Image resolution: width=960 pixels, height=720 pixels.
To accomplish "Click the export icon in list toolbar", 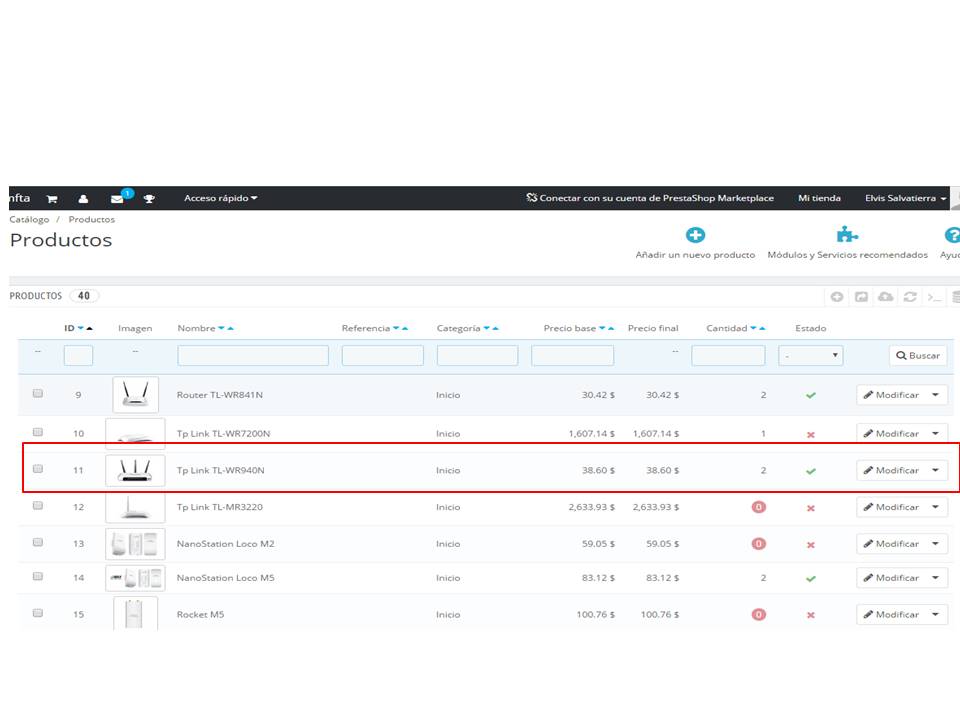I will [x=861, y=297].
